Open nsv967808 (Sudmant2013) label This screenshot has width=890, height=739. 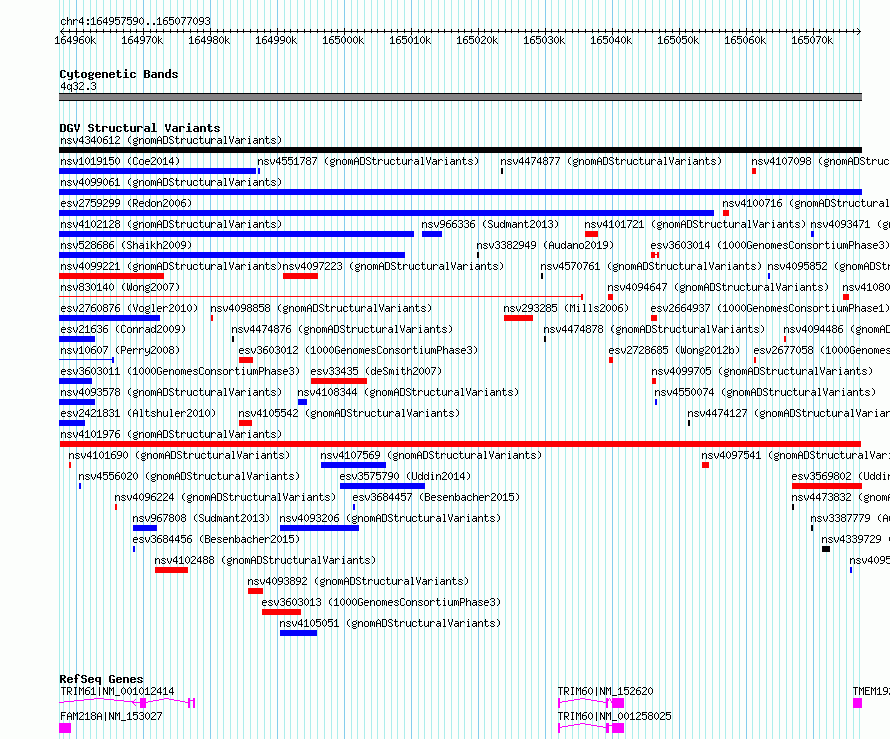click(201, 518)
